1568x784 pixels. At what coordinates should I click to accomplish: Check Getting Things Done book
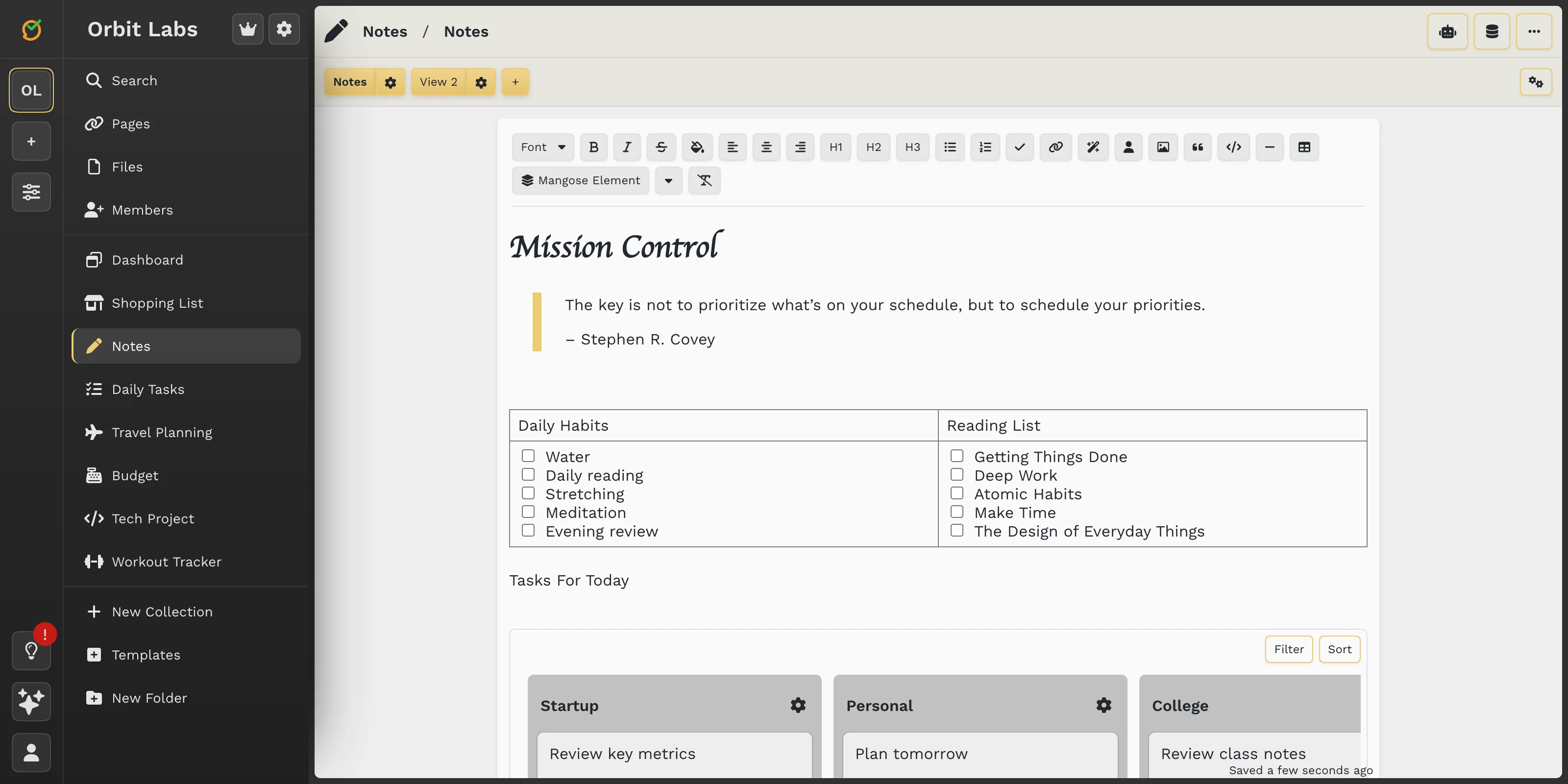(x=957, y=456)
